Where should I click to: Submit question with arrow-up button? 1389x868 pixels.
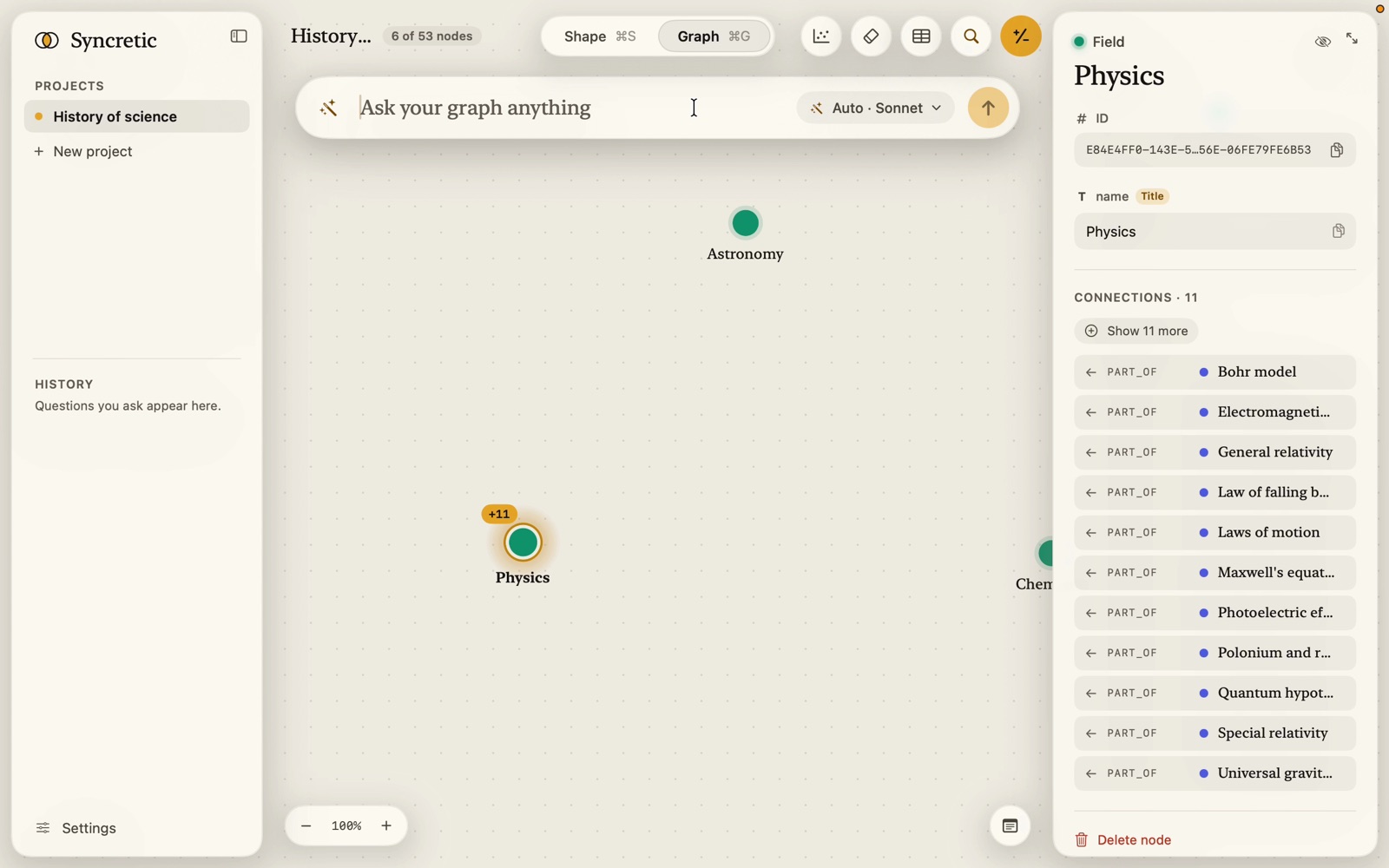click(988, 108)
